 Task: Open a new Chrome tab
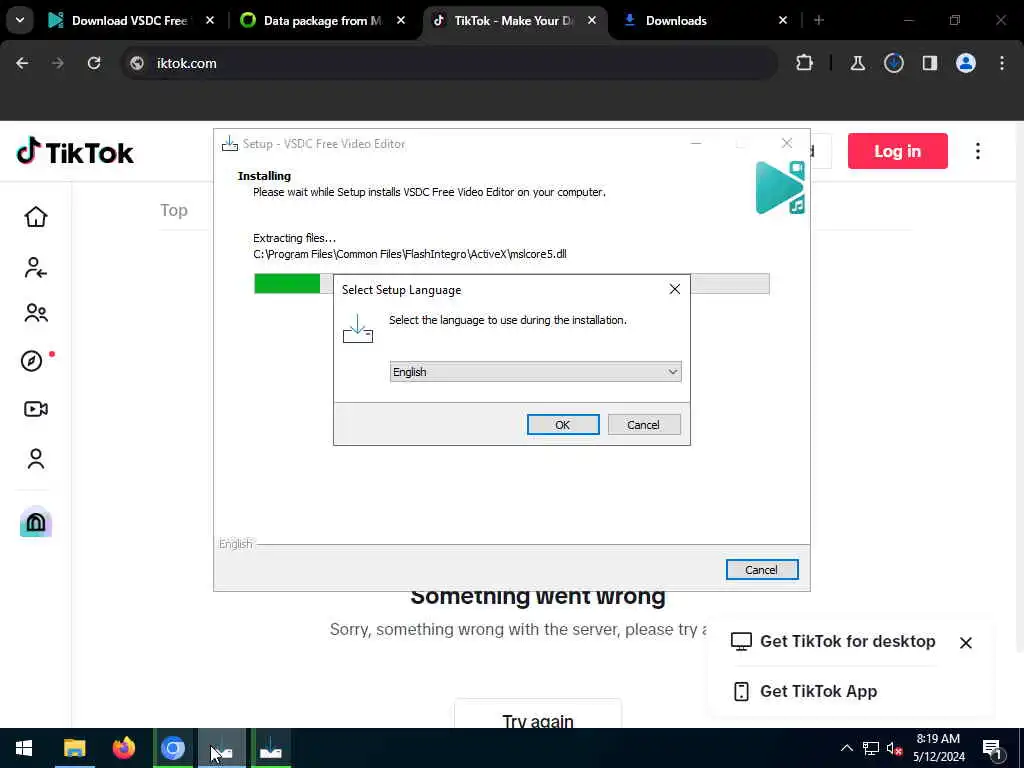pos(819,20)
